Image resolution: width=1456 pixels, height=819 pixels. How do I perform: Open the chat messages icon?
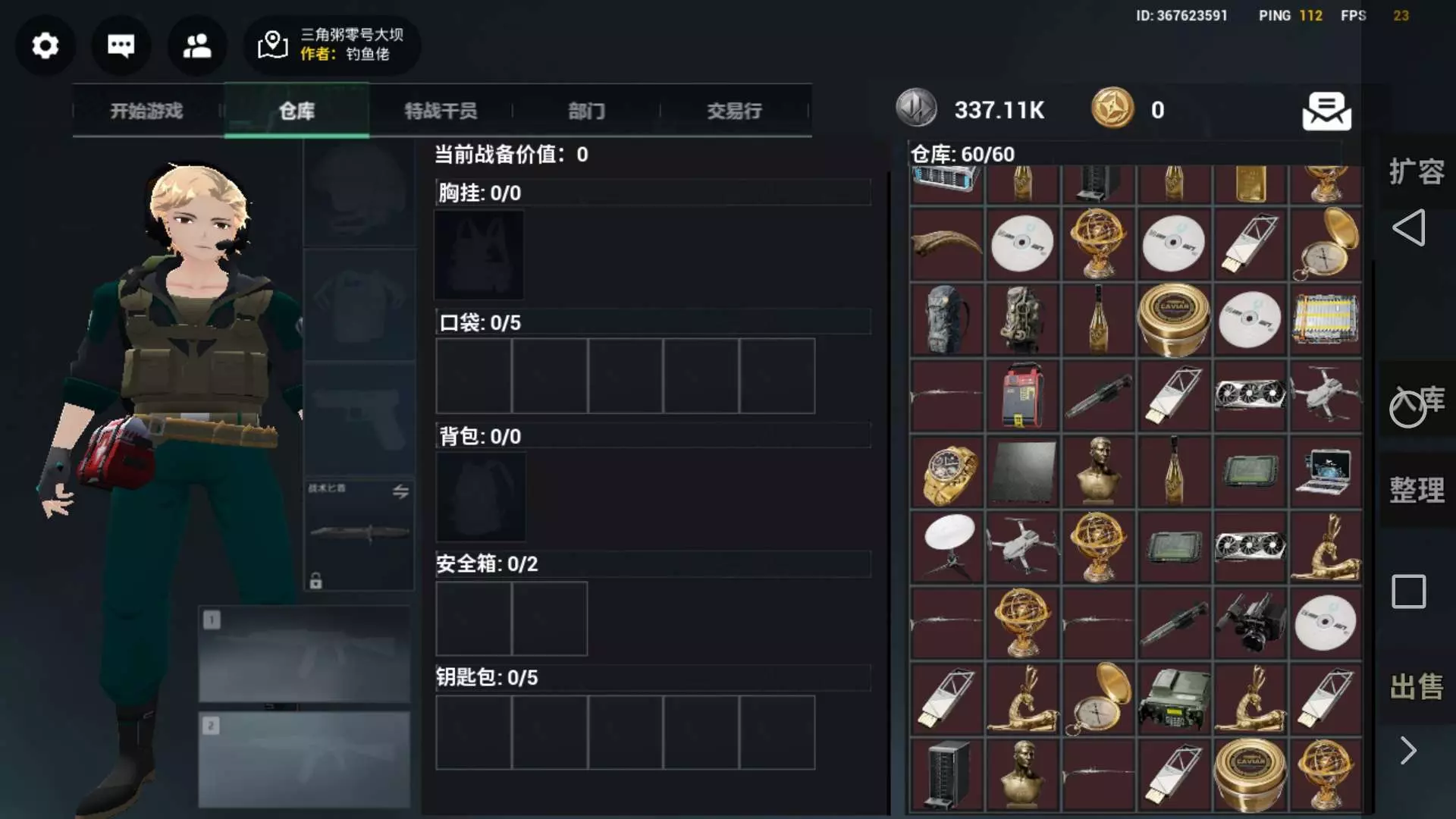pos(121,45)
